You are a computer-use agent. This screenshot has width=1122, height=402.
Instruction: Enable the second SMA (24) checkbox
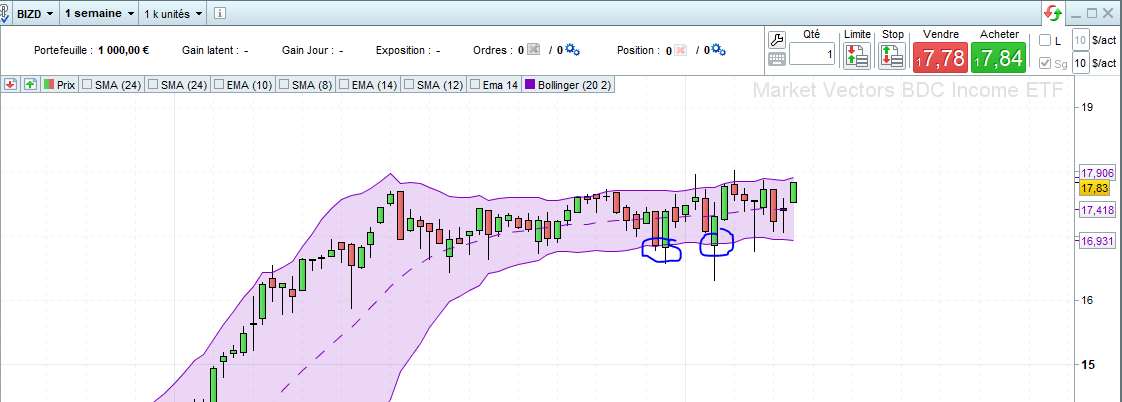(152, 84)
